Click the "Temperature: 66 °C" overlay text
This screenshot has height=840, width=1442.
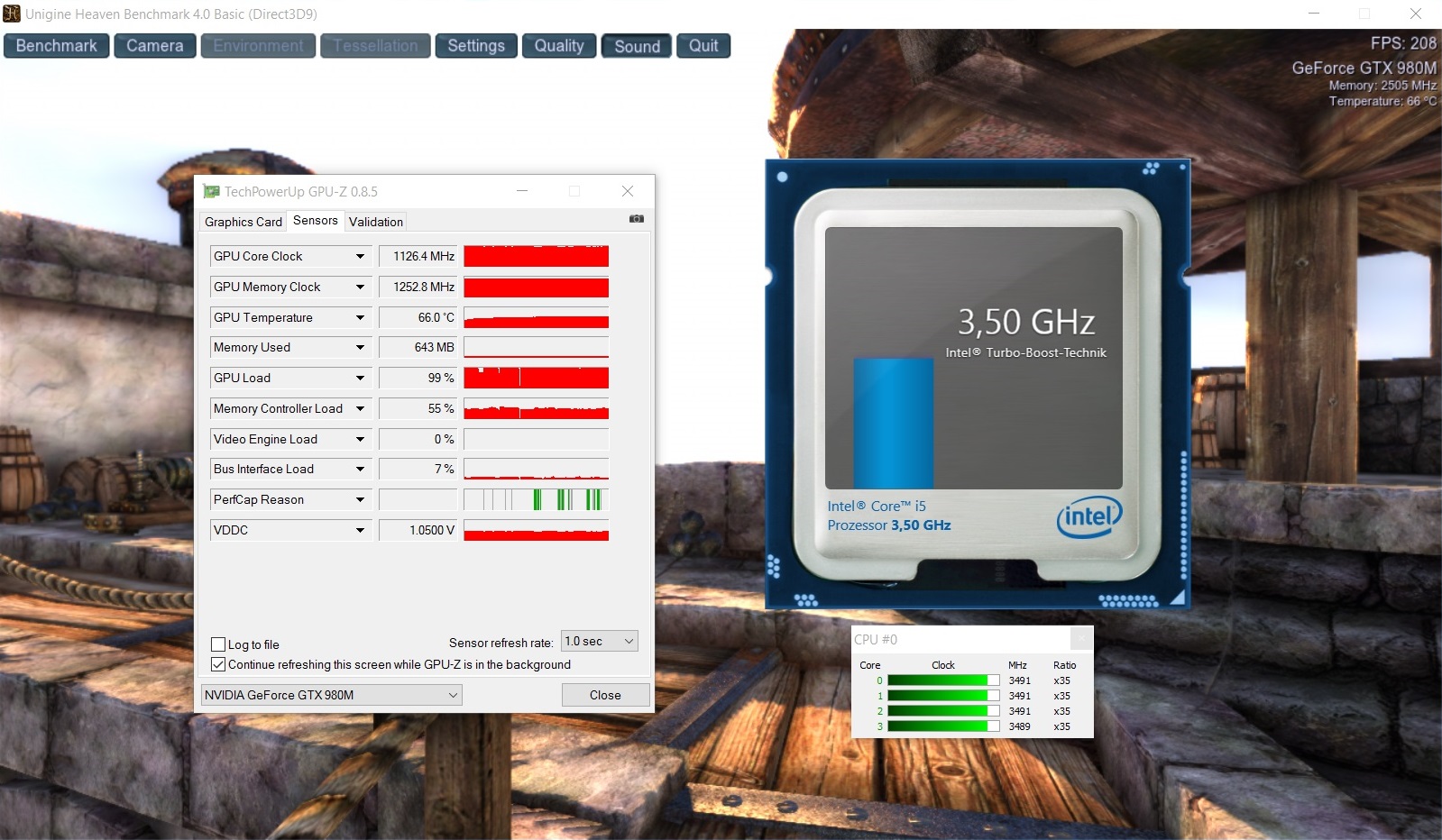(x=1382, y=101)
